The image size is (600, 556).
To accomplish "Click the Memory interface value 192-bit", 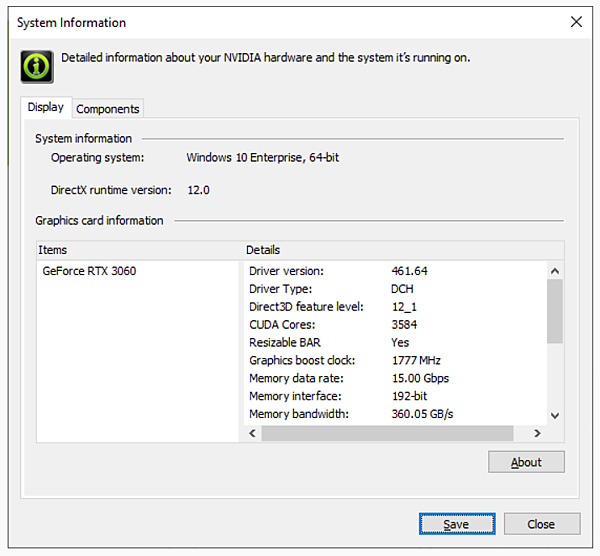I will [409, 396].
